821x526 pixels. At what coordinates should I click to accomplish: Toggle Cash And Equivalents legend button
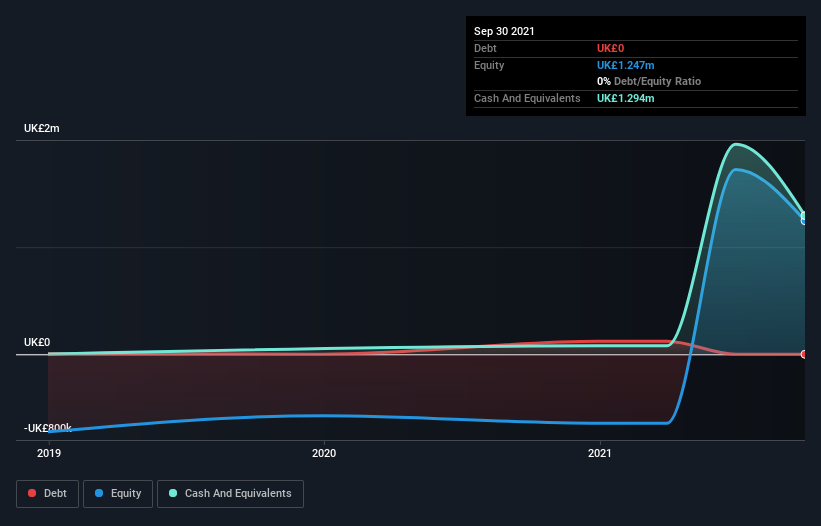(x=230, y=494)
